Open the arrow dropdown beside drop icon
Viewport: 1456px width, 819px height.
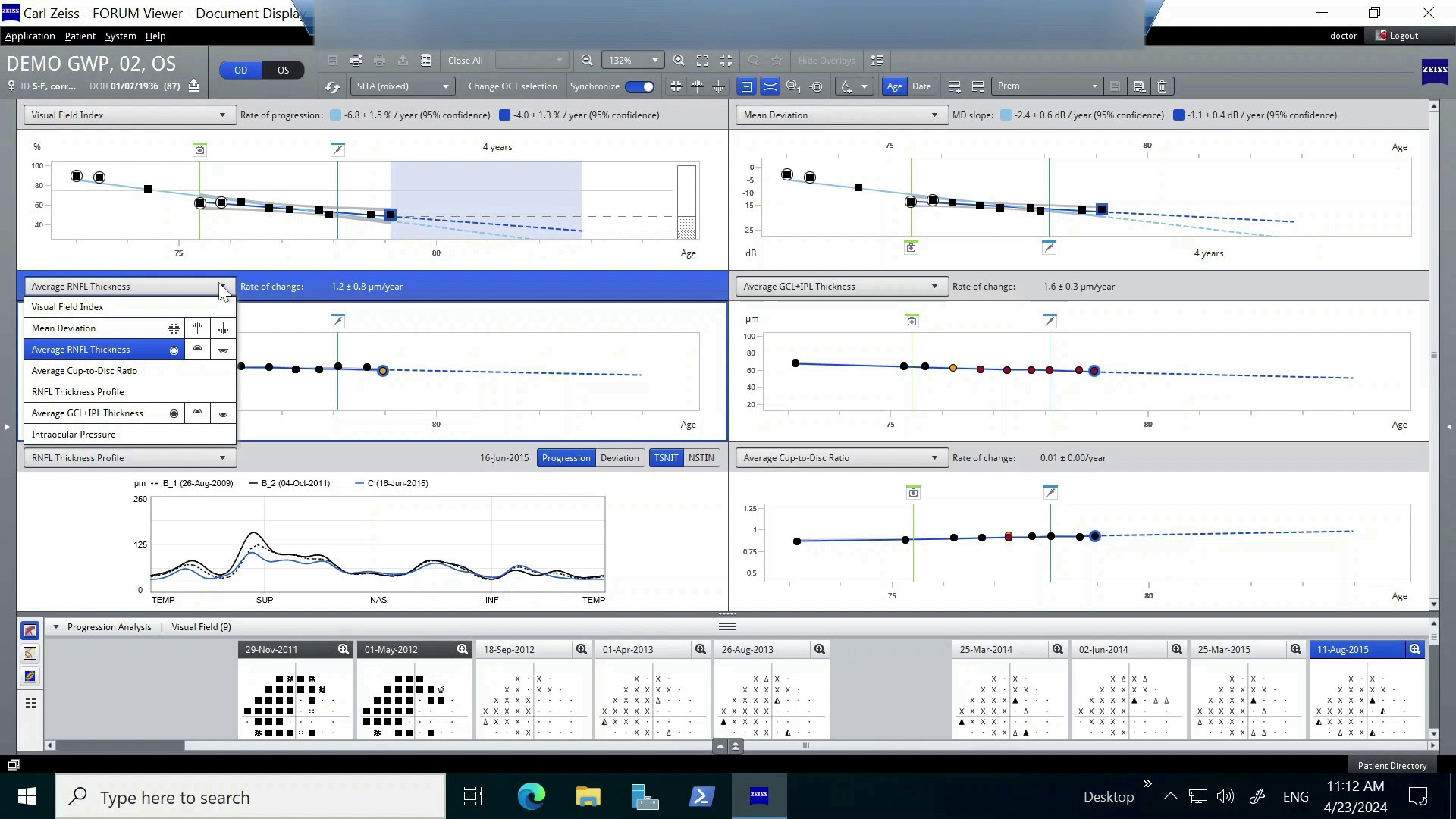(864, 86)
